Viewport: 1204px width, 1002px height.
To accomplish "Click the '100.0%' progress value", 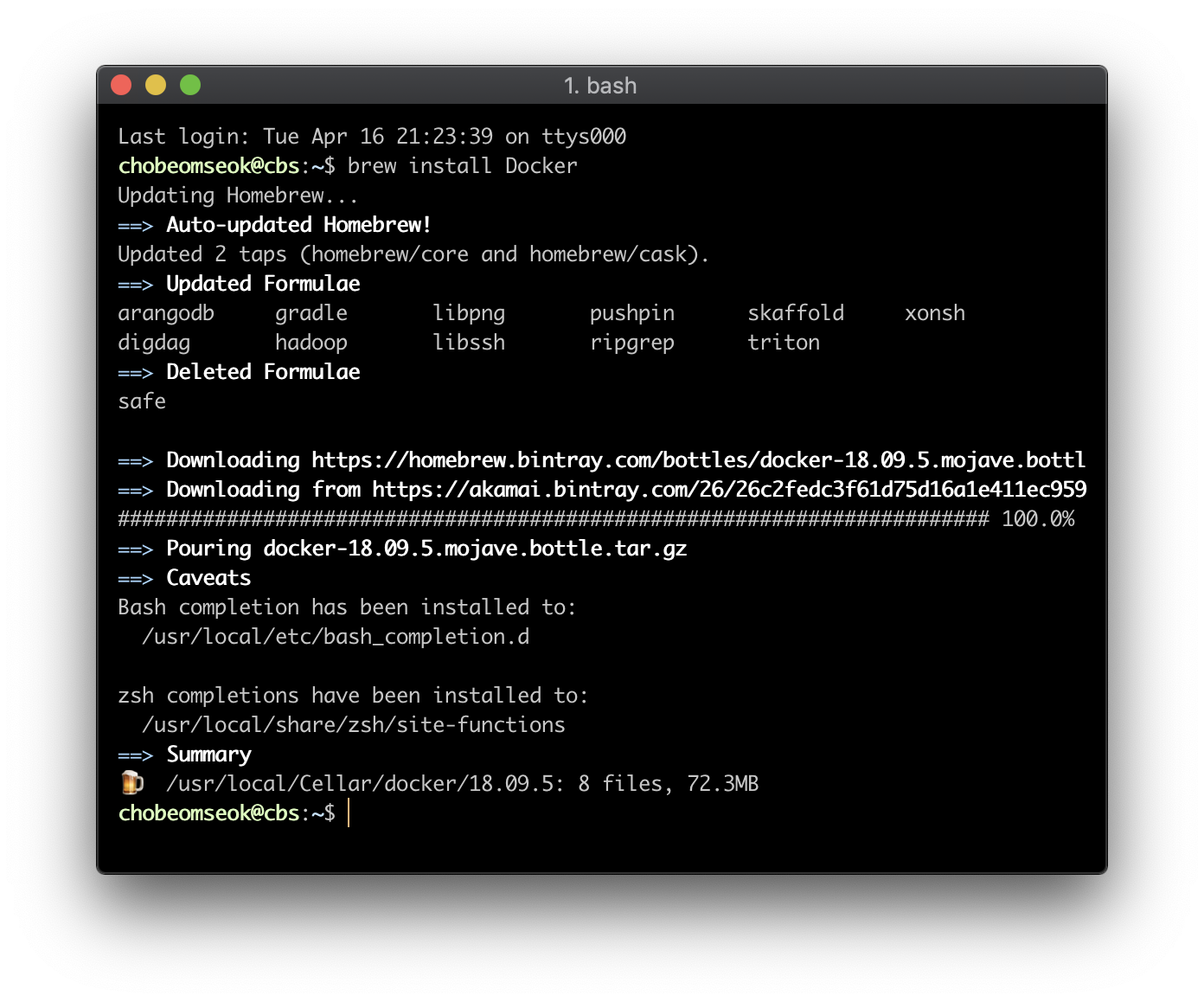I will click(1038, 519).
